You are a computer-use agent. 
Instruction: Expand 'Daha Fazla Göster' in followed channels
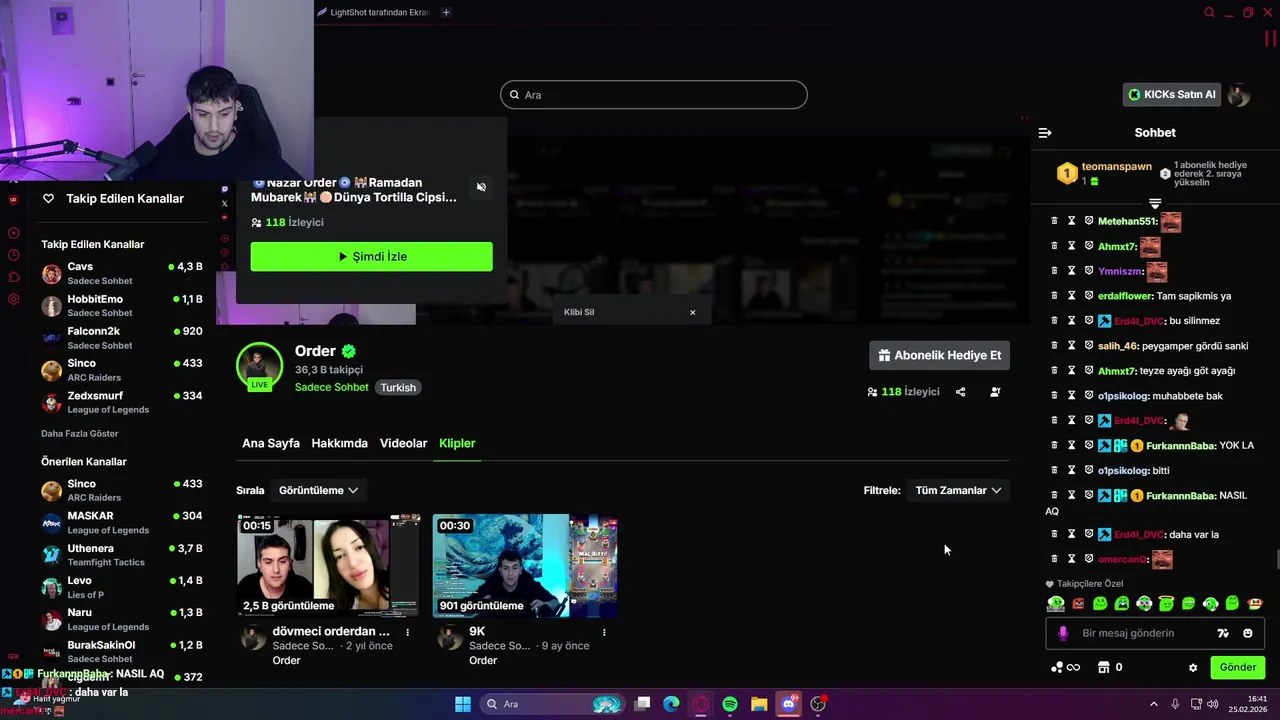coord(79,433)
